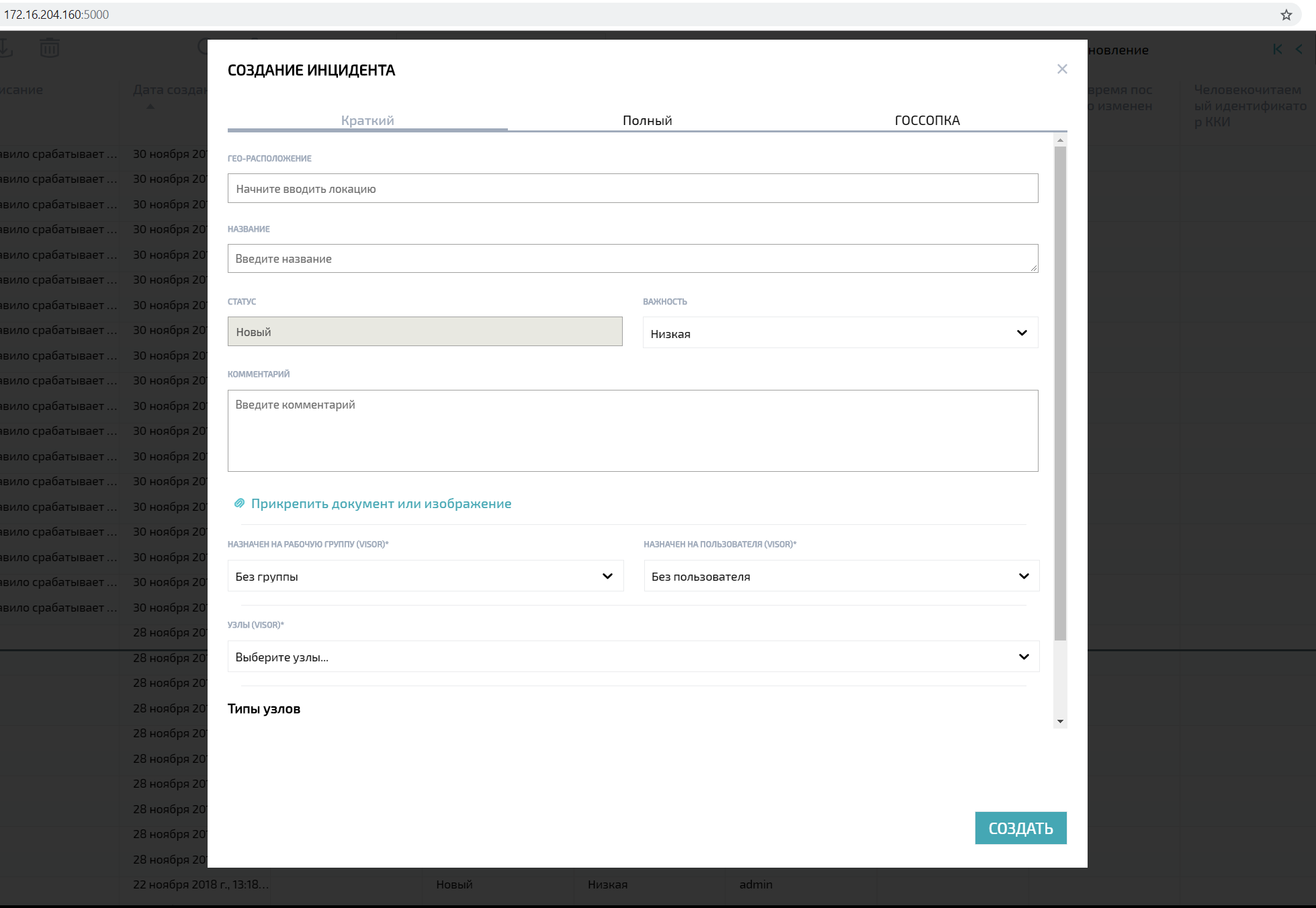The height and width of the screenshot is (908, 1316).
Task: Click the previous-page arrow icon
Action: tap(1299, 49)
